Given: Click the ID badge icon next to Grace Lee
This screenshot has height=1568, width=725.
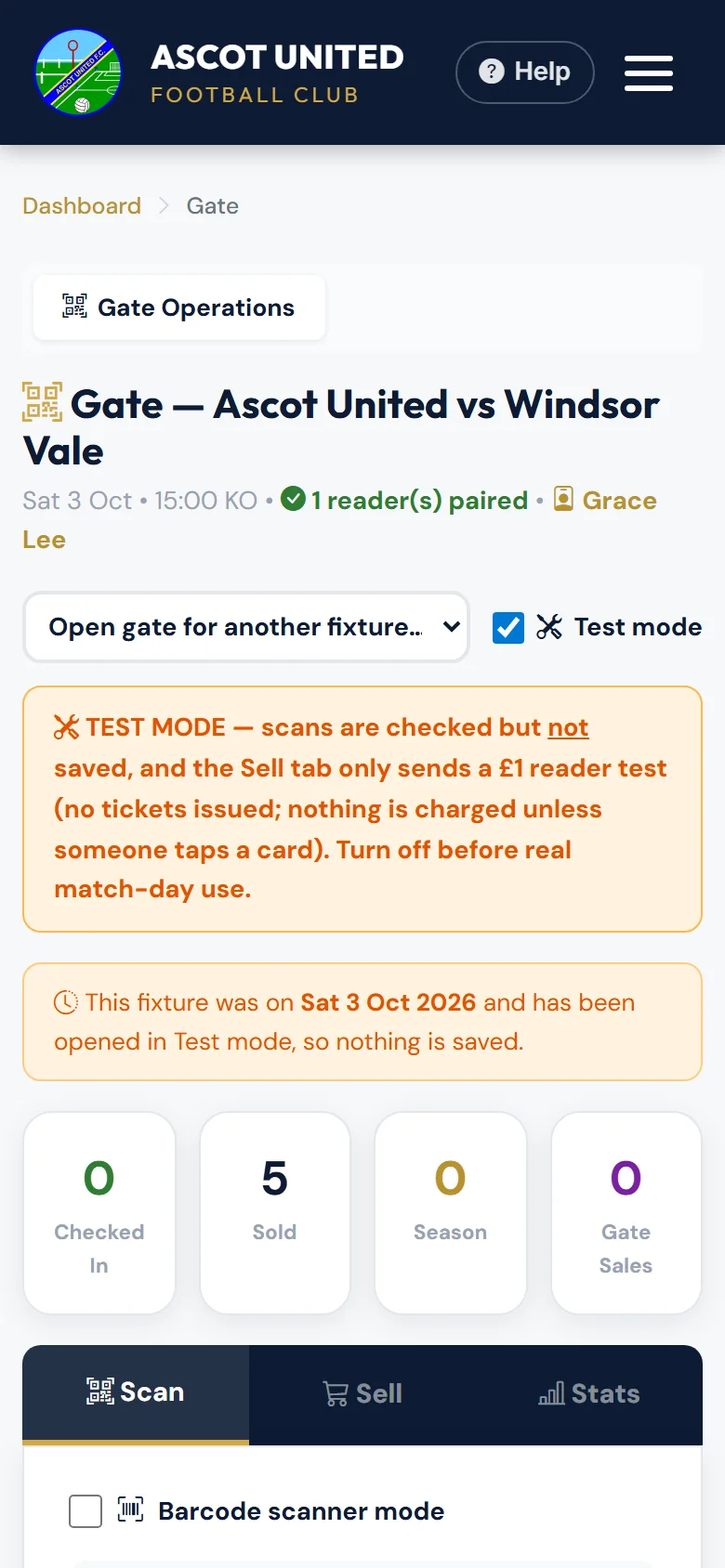Looking at the screenshot, I should (x=563, y=499).
